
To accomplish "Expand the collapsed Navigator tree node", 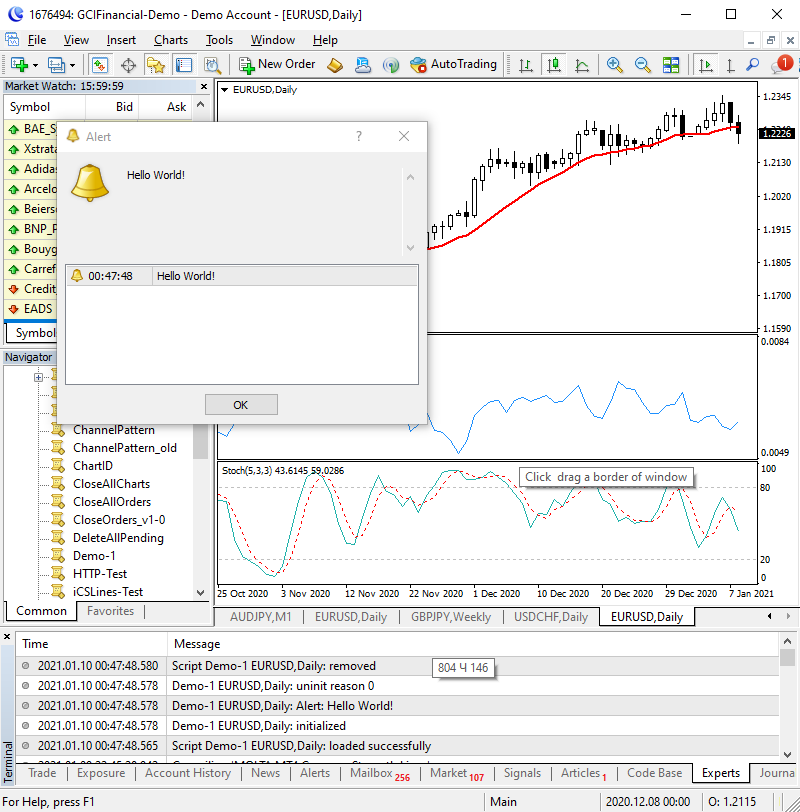I will coord(38,377).
